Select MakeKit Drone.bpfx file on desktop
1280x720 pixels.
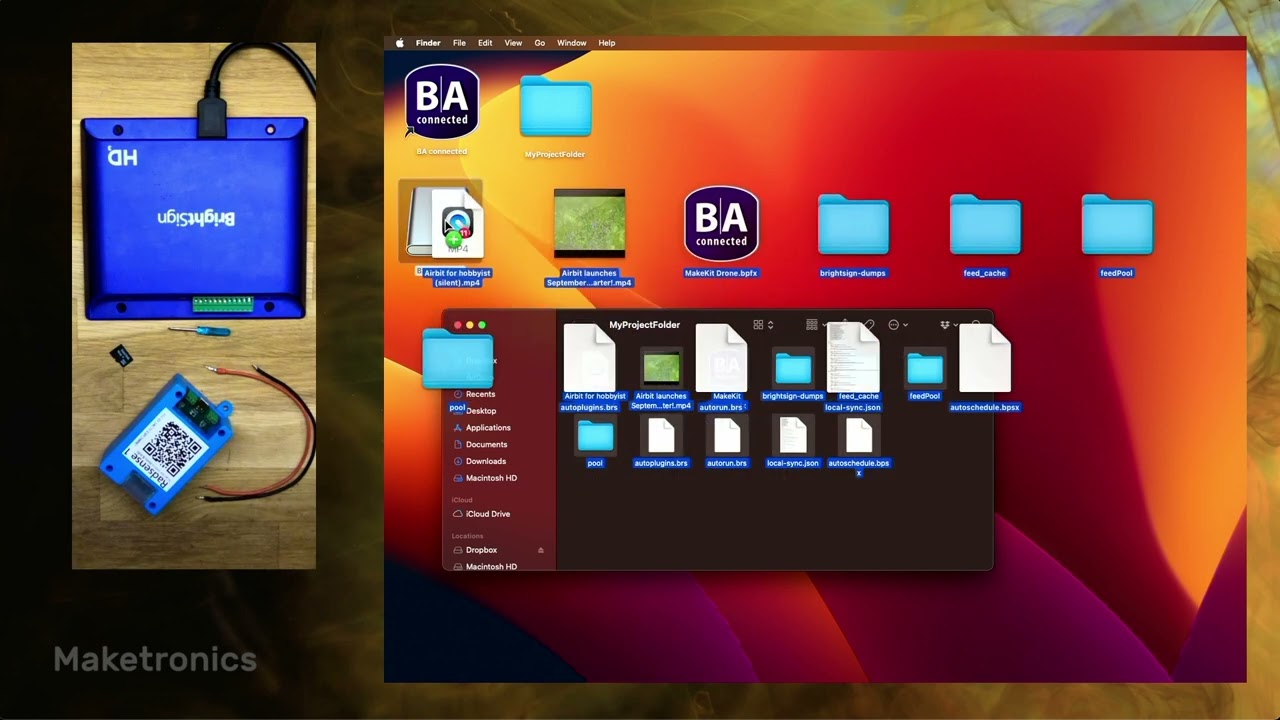pos(721,223)
